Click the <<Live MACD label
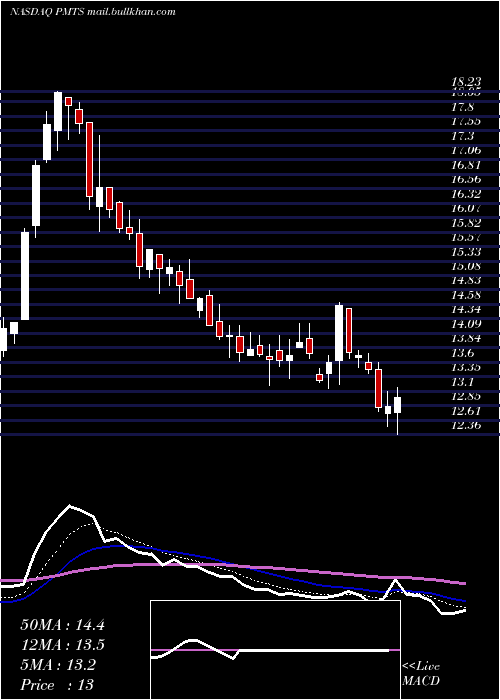500x700 pixels. tap(421, 674)
